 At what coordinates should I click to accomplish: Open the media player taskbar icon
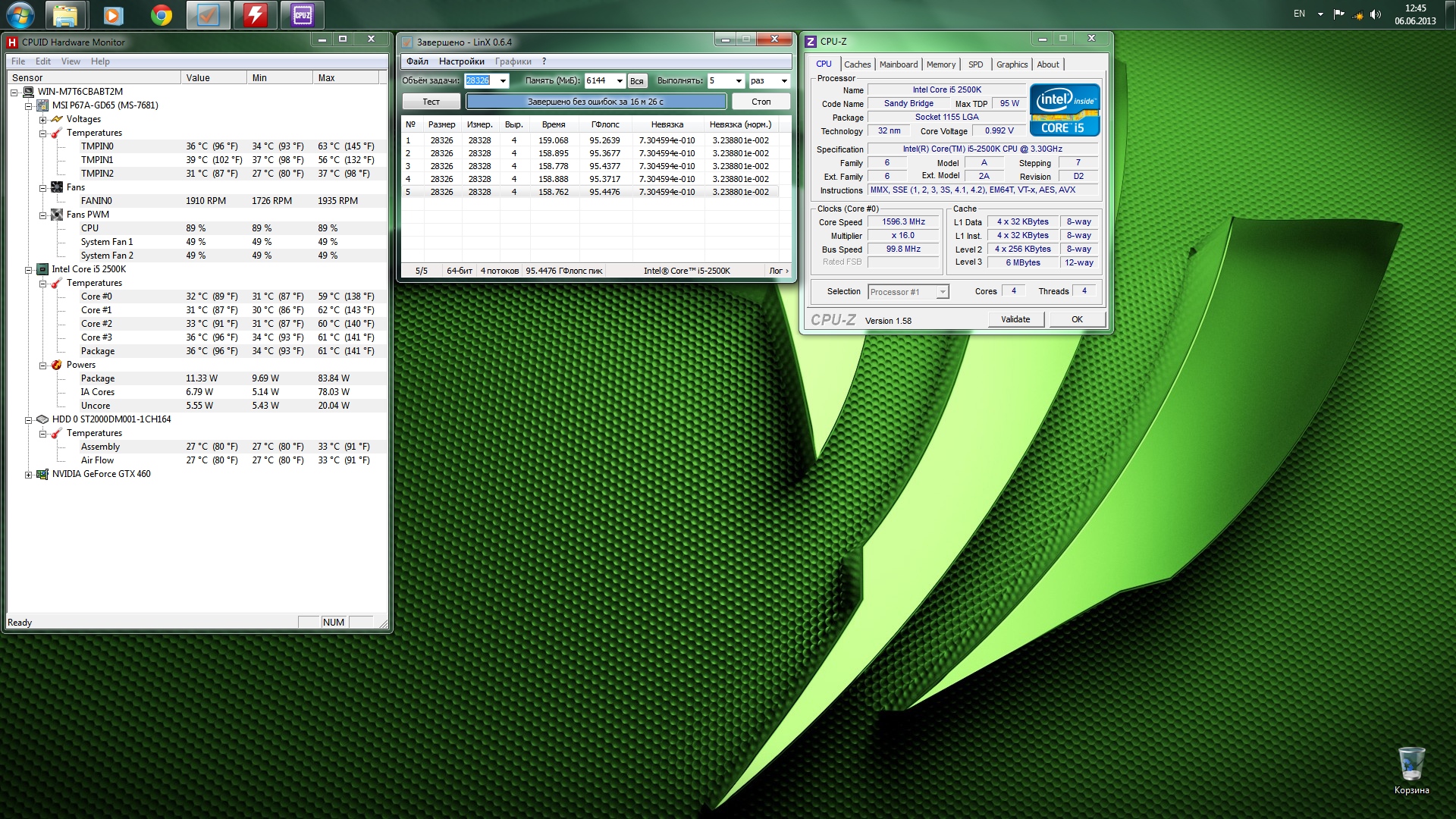coord(113,15)
